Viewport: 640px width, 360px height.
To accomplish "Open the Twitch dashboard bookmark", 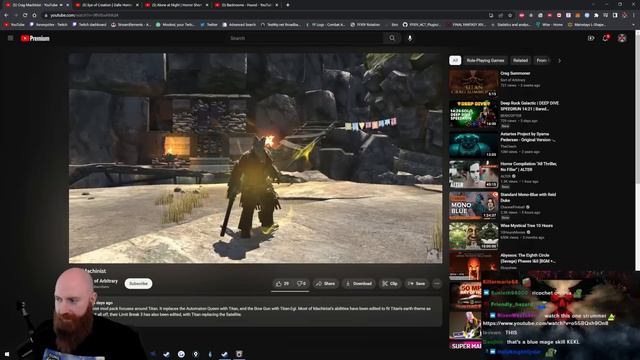I will tap(89, 24).
